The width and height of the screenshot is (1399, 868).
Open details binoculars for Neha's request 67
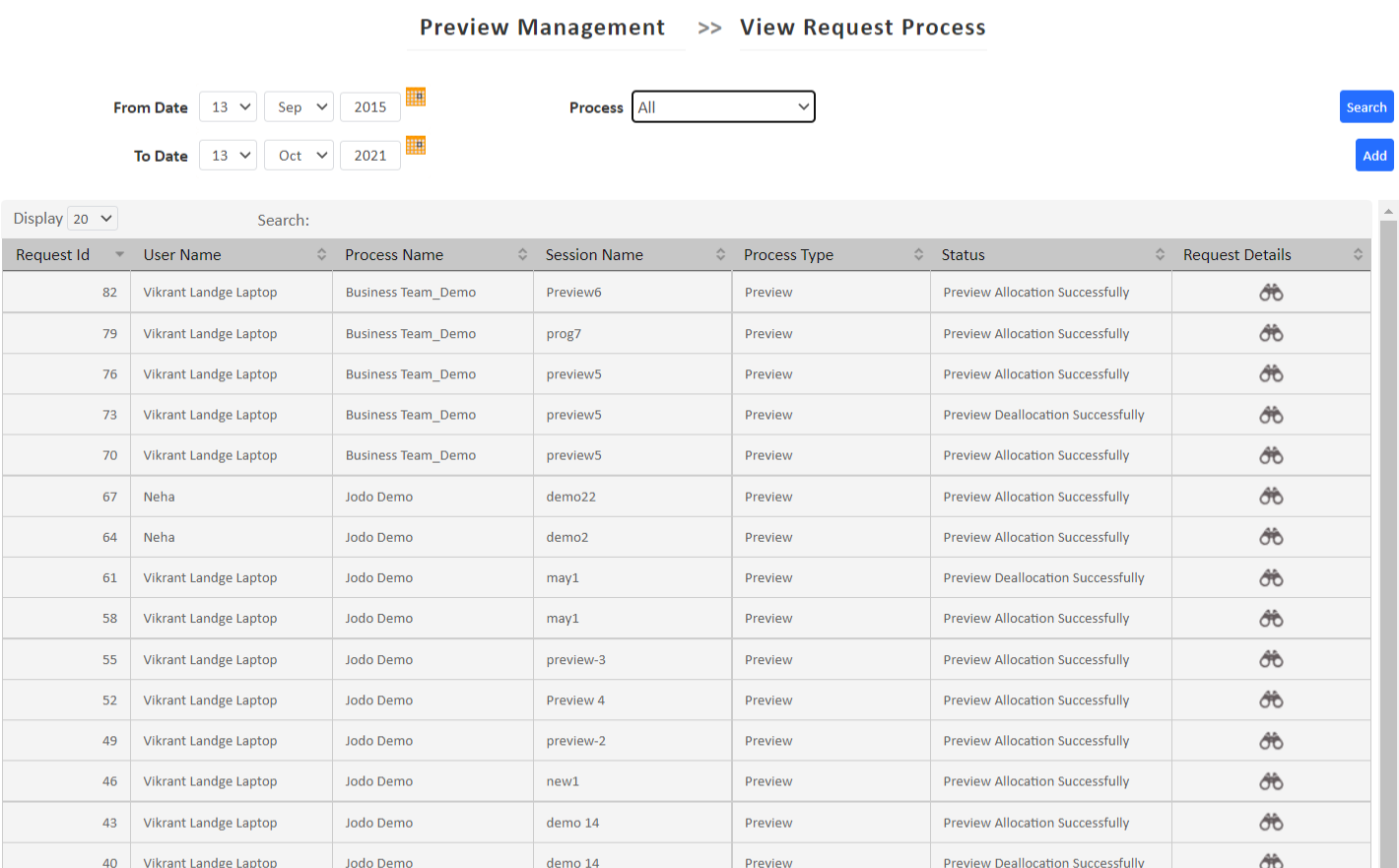click(1270, 496)
